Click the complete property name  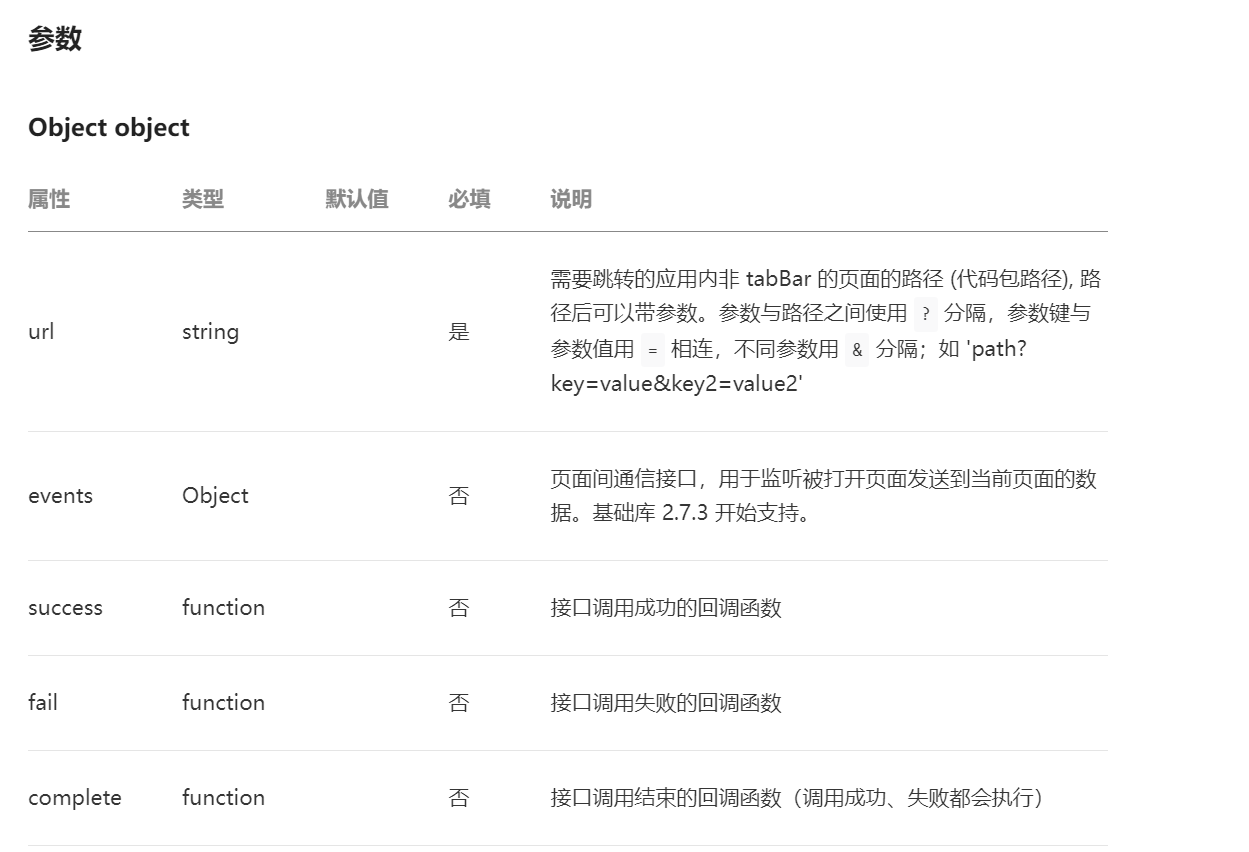75,798
